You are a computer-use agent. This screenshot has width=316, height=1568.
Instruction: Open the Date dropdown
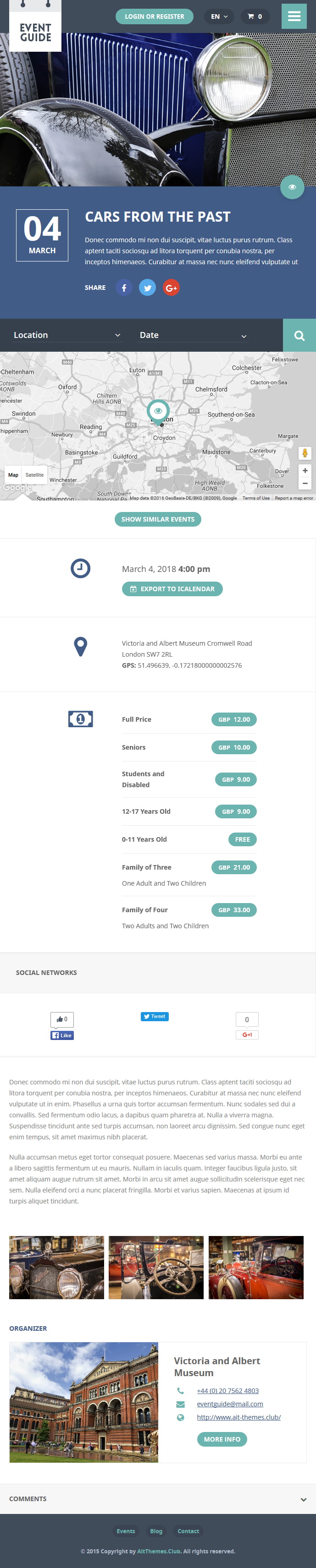pyautogui.click(x=194, y=335)
